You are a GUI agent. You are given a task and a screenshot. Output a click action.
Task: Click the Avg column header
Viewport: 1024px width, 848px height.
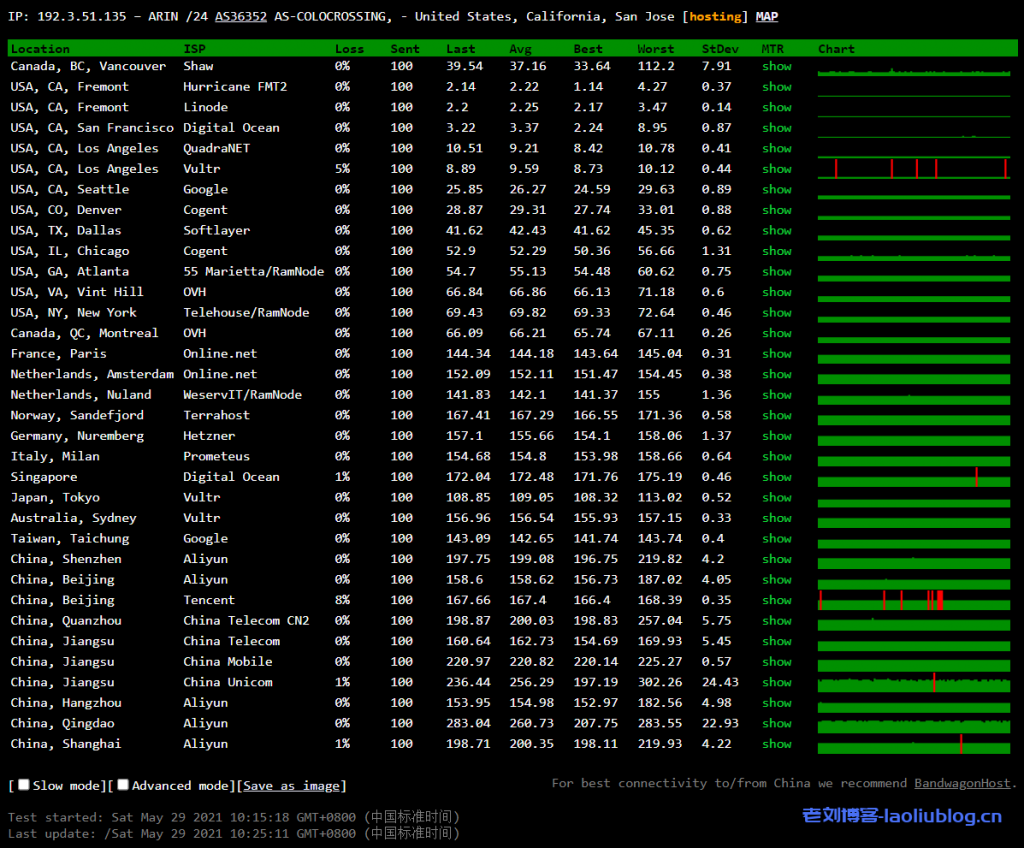[520, 48]
